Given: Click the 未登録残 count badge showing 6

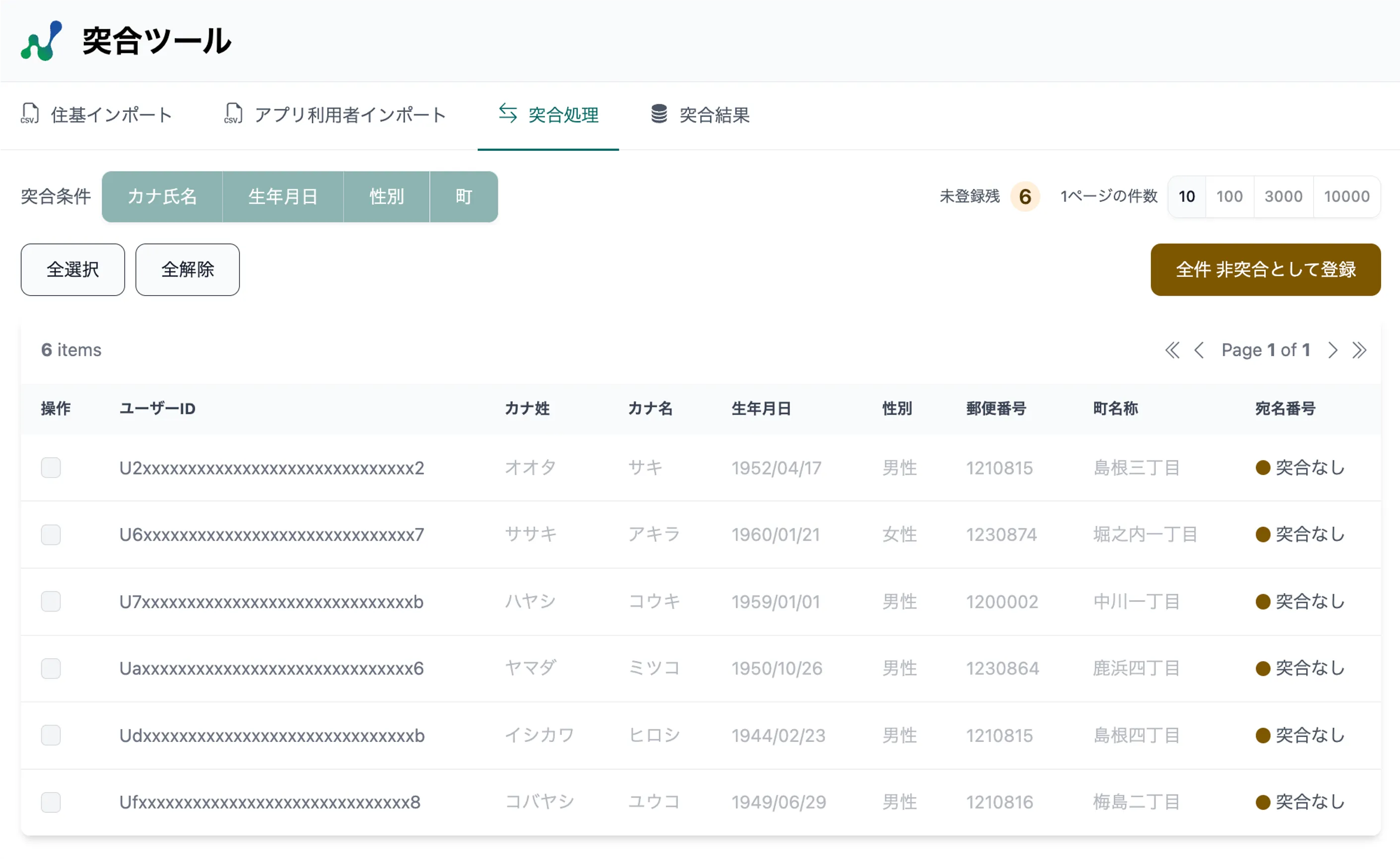Looking at the screenshot, I should pyautogui.click(x=1025, y=196).
